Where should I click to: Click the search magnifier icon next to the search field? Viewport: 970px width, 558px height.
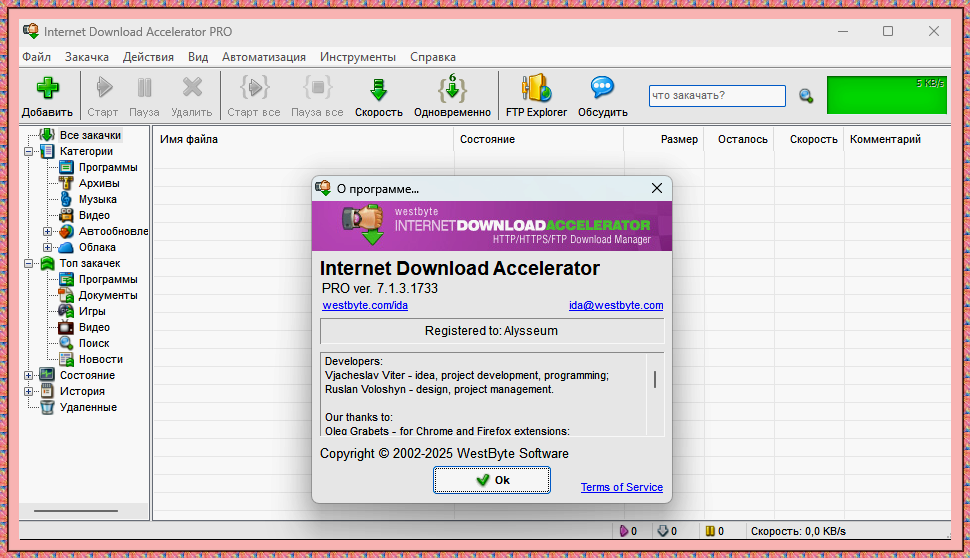pos(805,96)
